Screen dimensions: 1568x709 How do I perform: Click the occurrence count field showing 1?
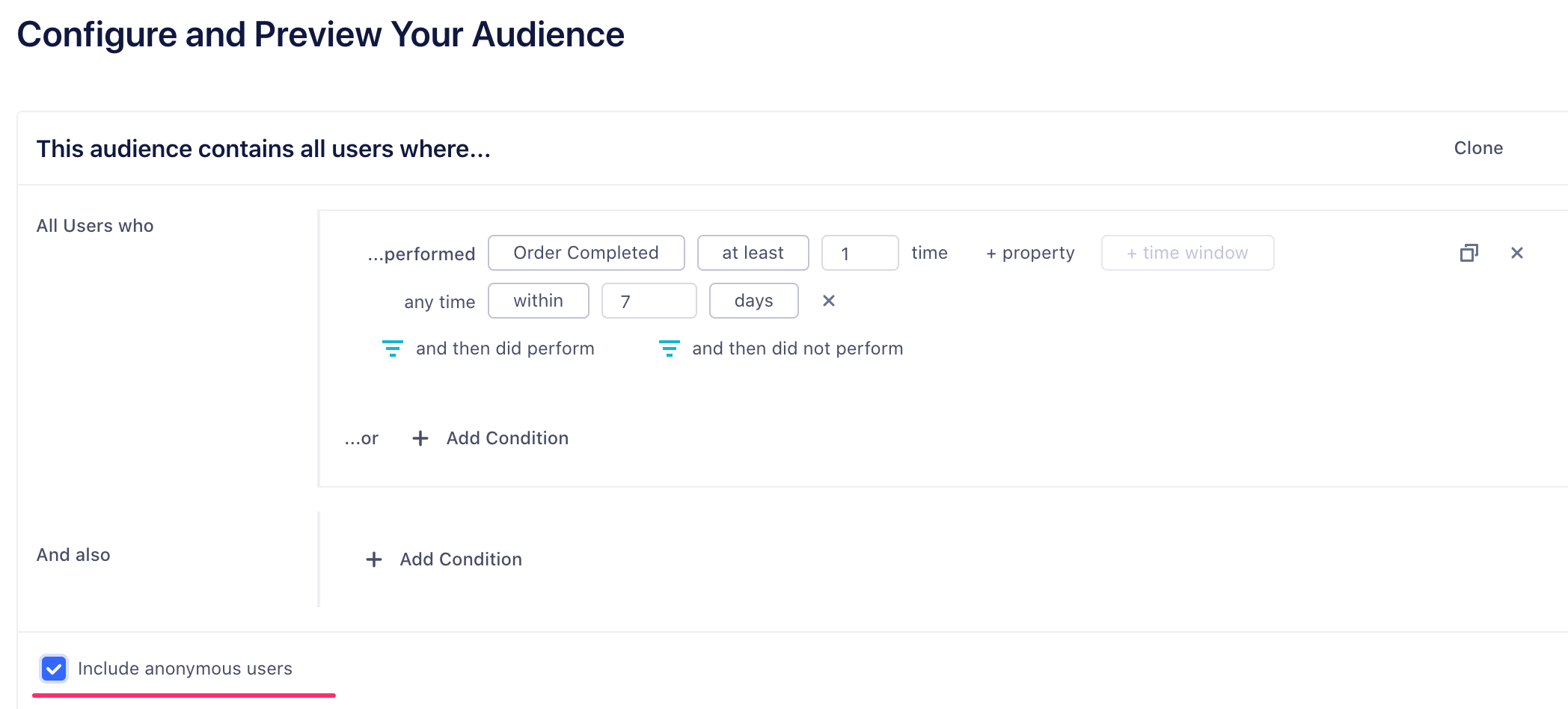pyautogui.click(x=860, y=253)
